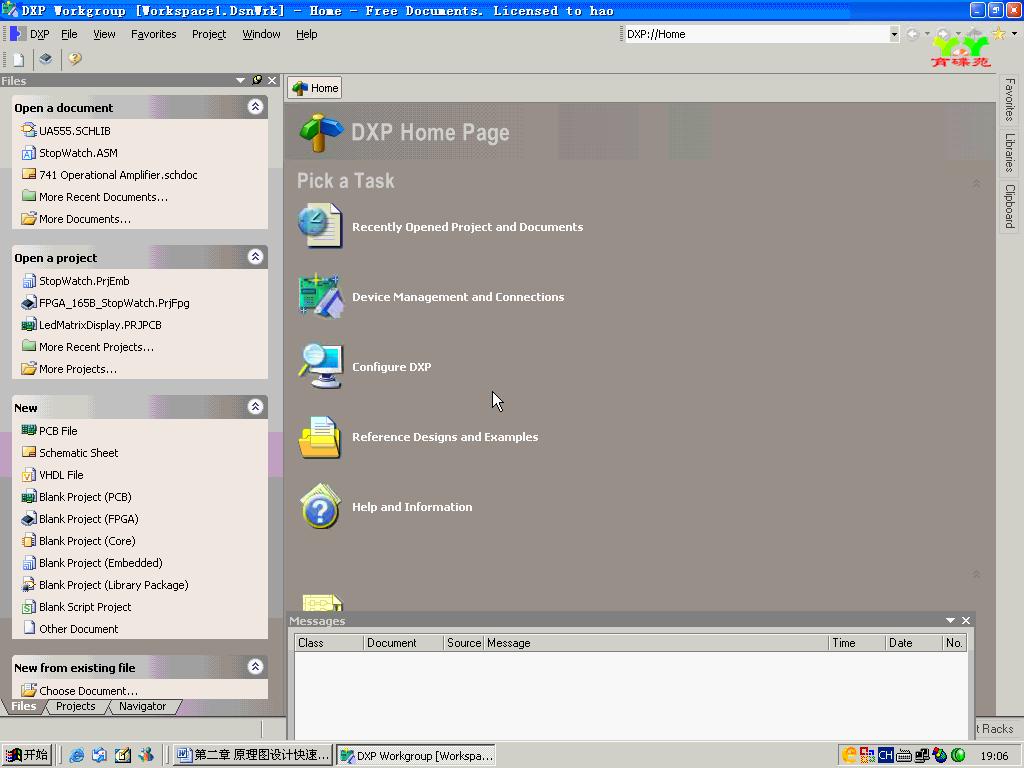This screenshot has height=768, width=1024.
Task: Click Blank Project (Embedded) entry
Action: (x=101, y=563)
